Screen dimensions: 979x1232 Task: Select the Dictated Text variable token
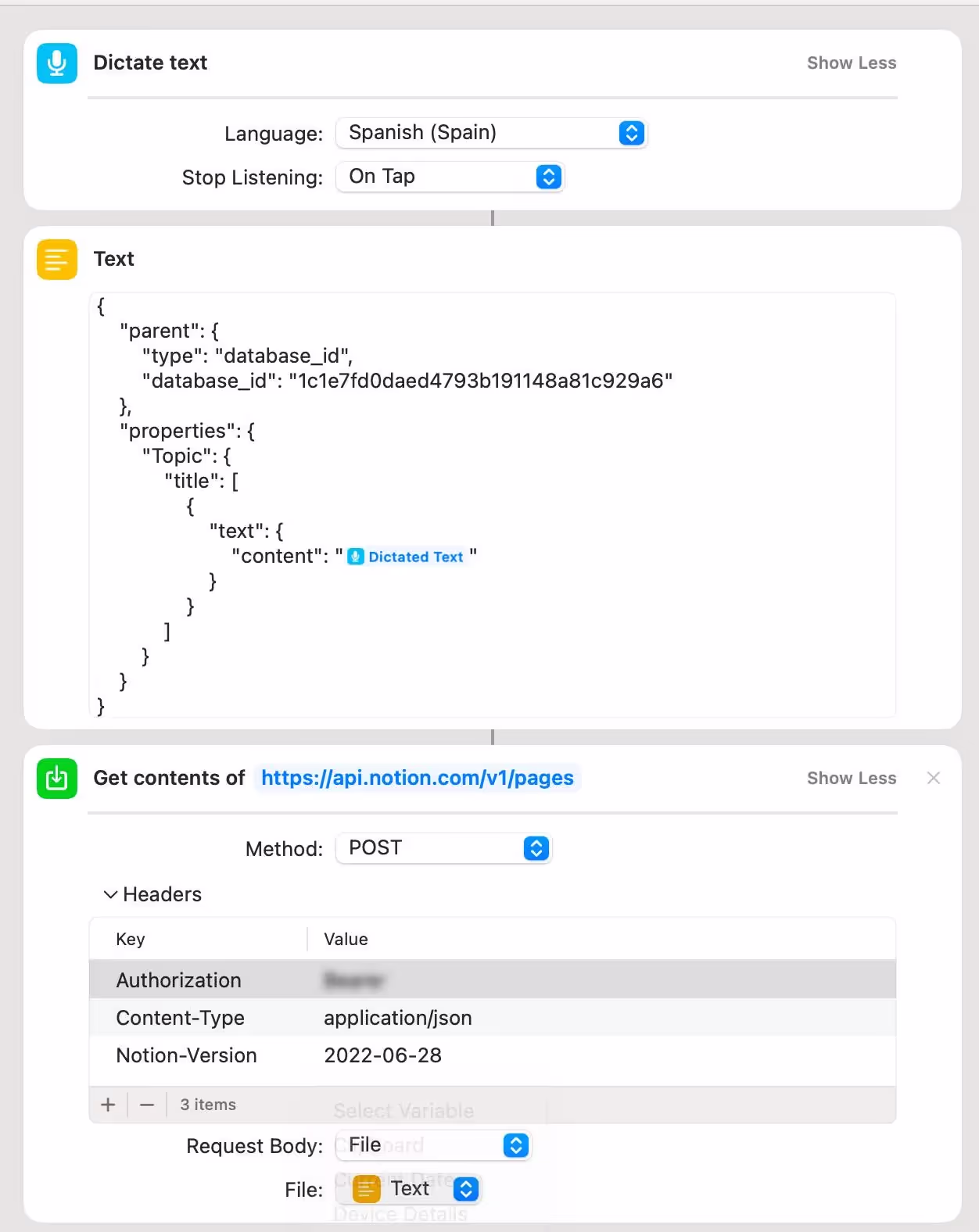pyautogui.click(x=407, y=557)
